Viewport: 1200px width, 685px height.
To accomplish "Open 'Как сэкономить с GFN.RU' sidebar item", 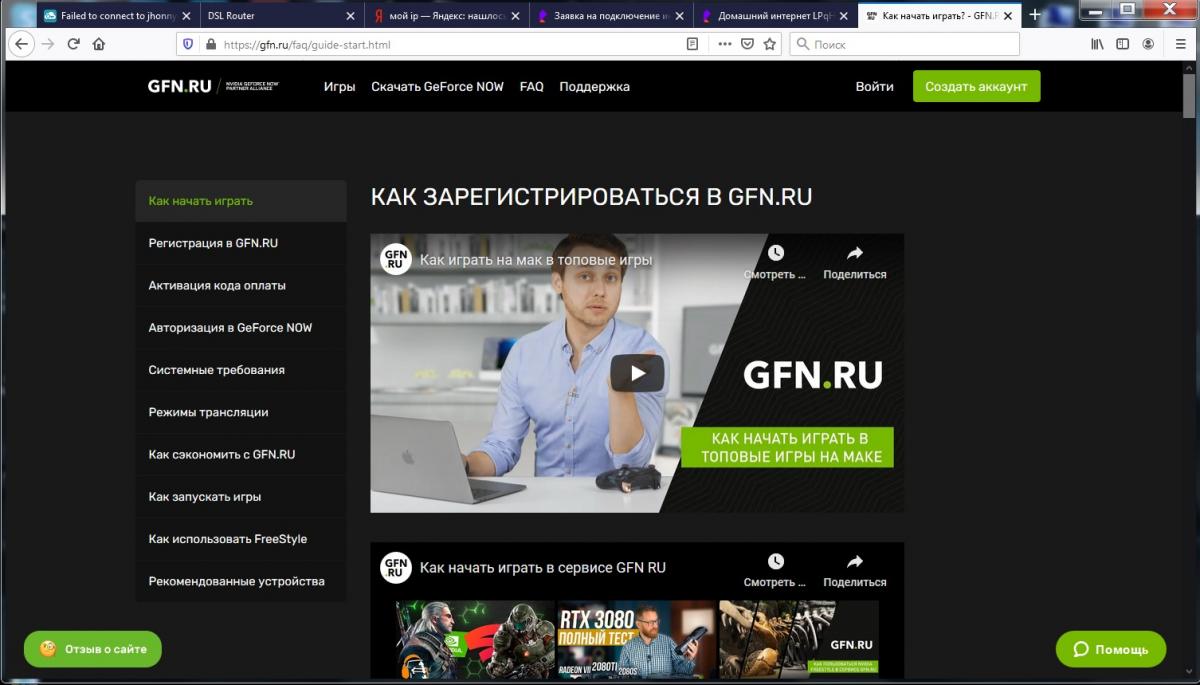I will tap(241, 454).
